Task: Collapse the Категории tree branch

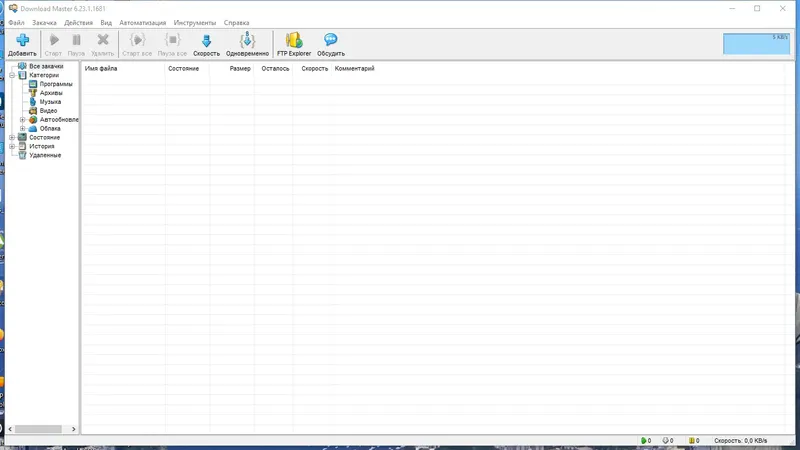Action: (12, 76)
